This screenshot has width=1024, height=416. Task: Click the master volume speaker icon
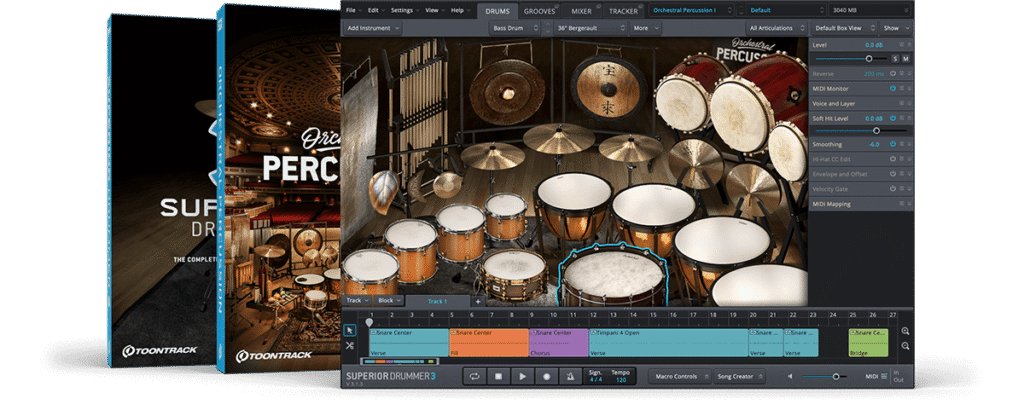(x=790, y=376)
